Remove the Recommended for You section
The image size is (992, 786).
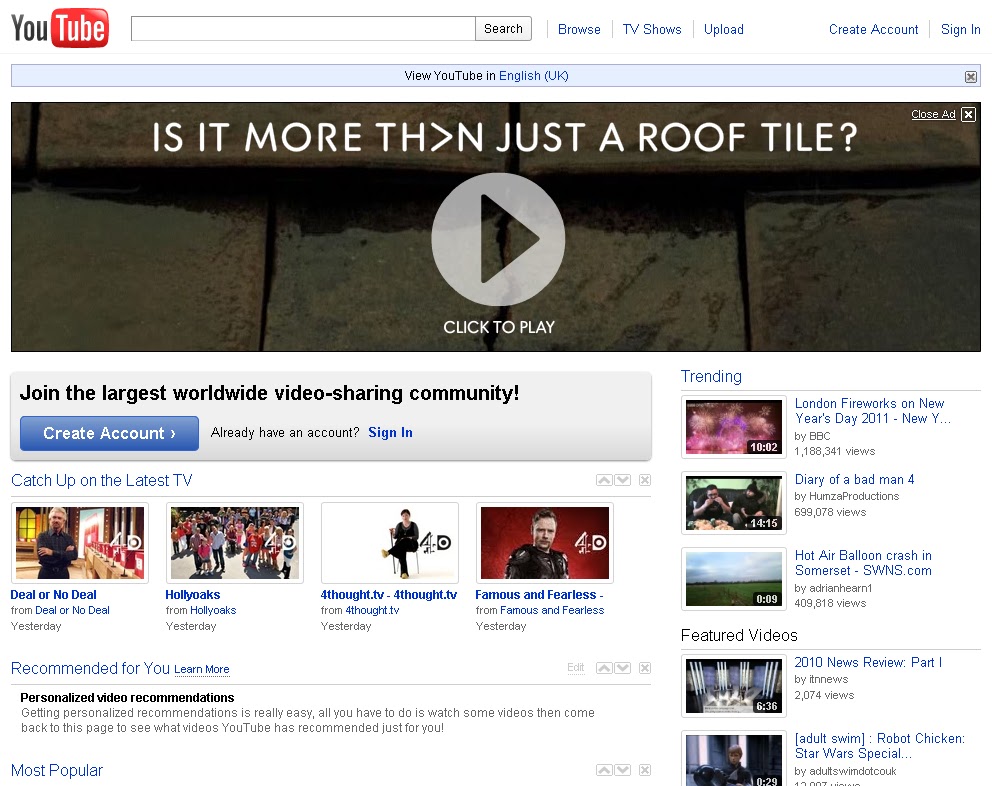point(645,668)
